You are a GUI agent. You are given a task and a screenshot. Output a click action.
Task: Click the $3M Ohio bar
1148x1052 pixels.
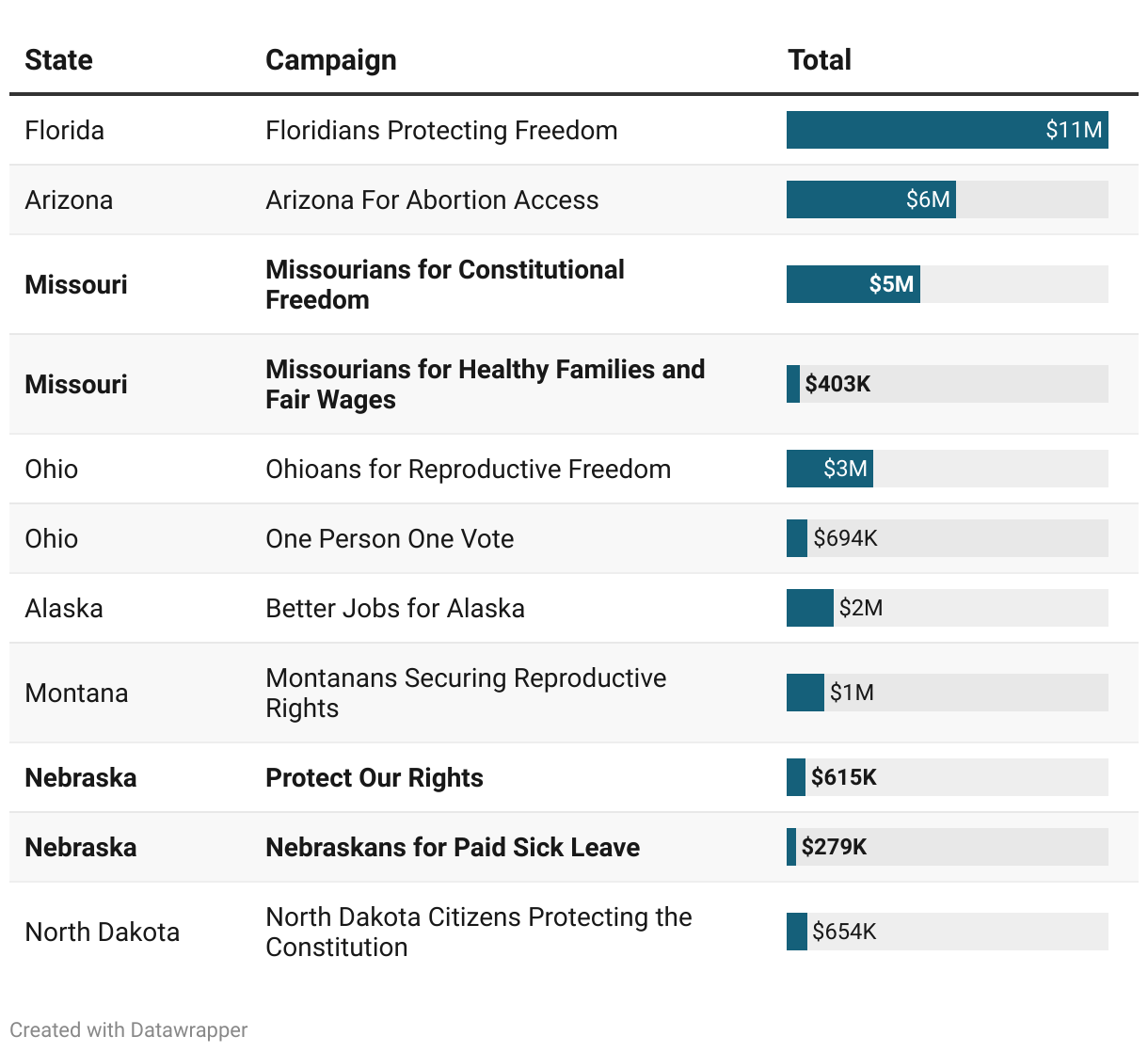pyautogui.click(x=829, y=469)
